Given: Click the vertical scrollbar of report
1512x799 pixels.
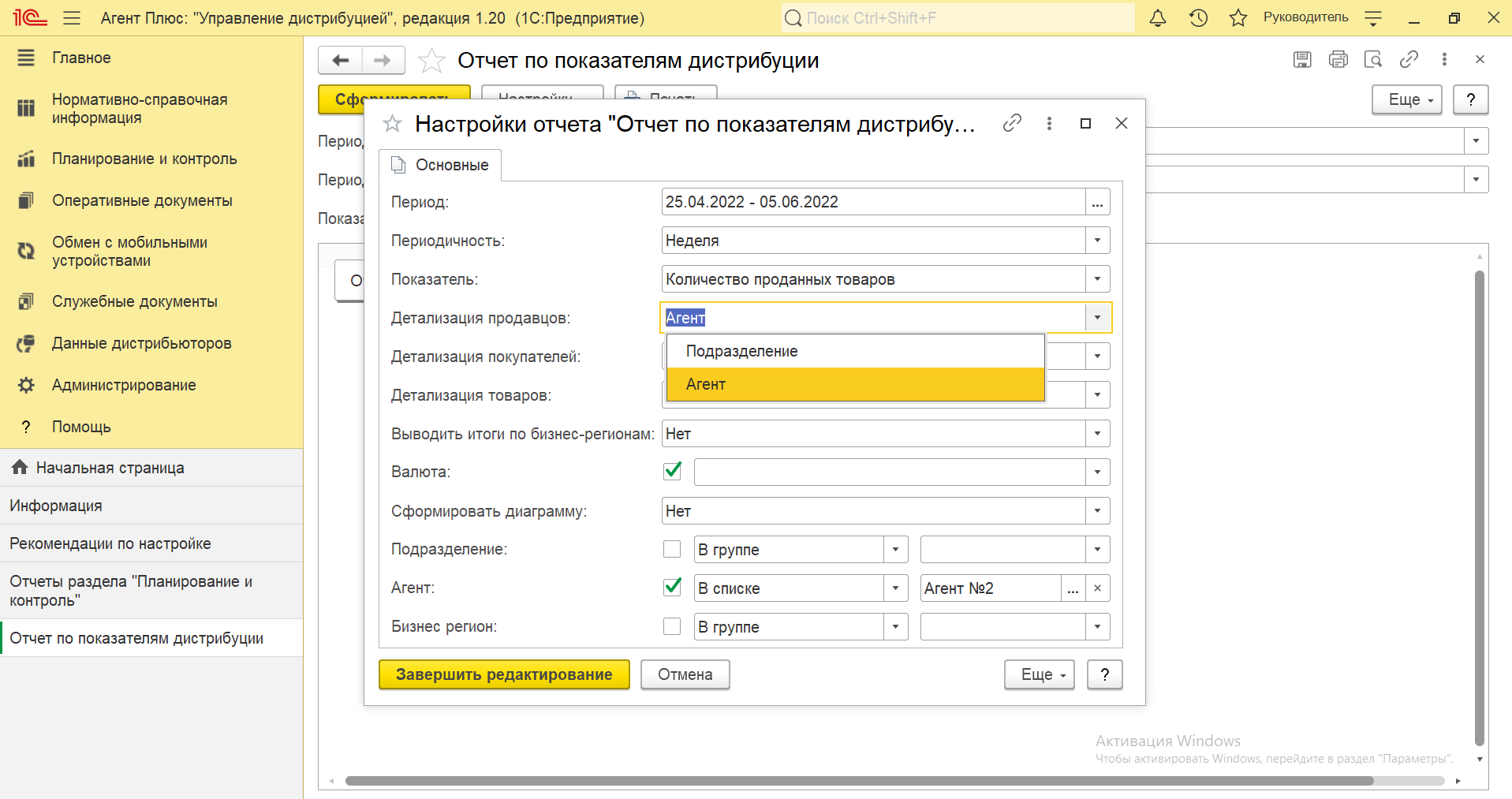Looking at the screenshot, I should [x=1480, y=509].
